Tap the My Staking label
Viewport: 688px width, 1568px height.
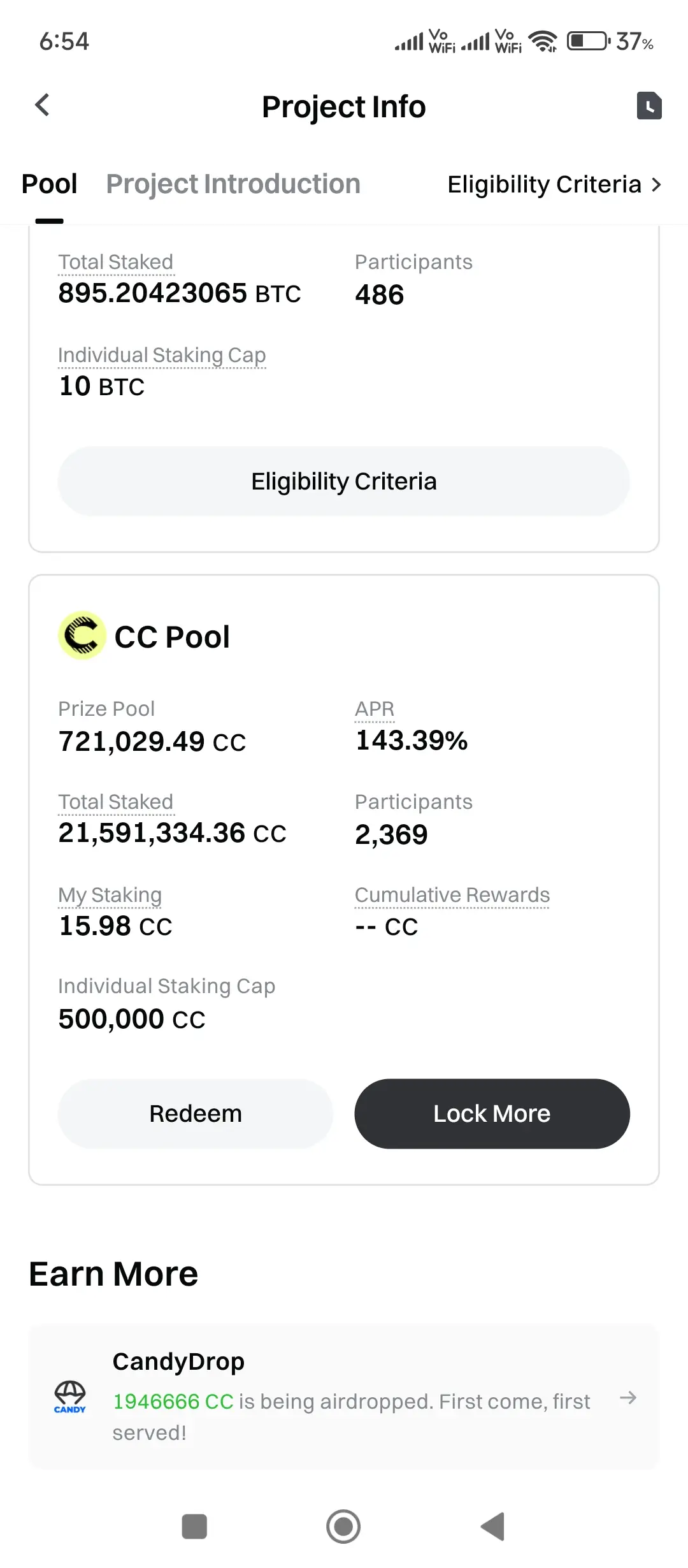110,895
